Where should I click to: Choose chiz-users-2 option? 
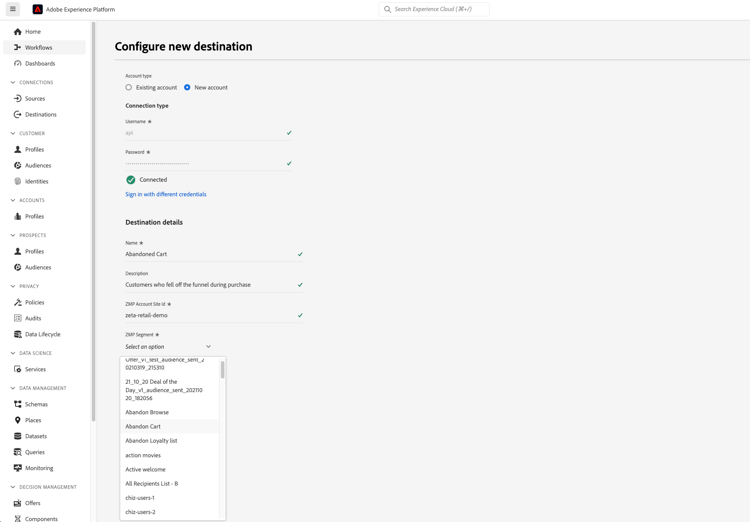coord(170,512)
